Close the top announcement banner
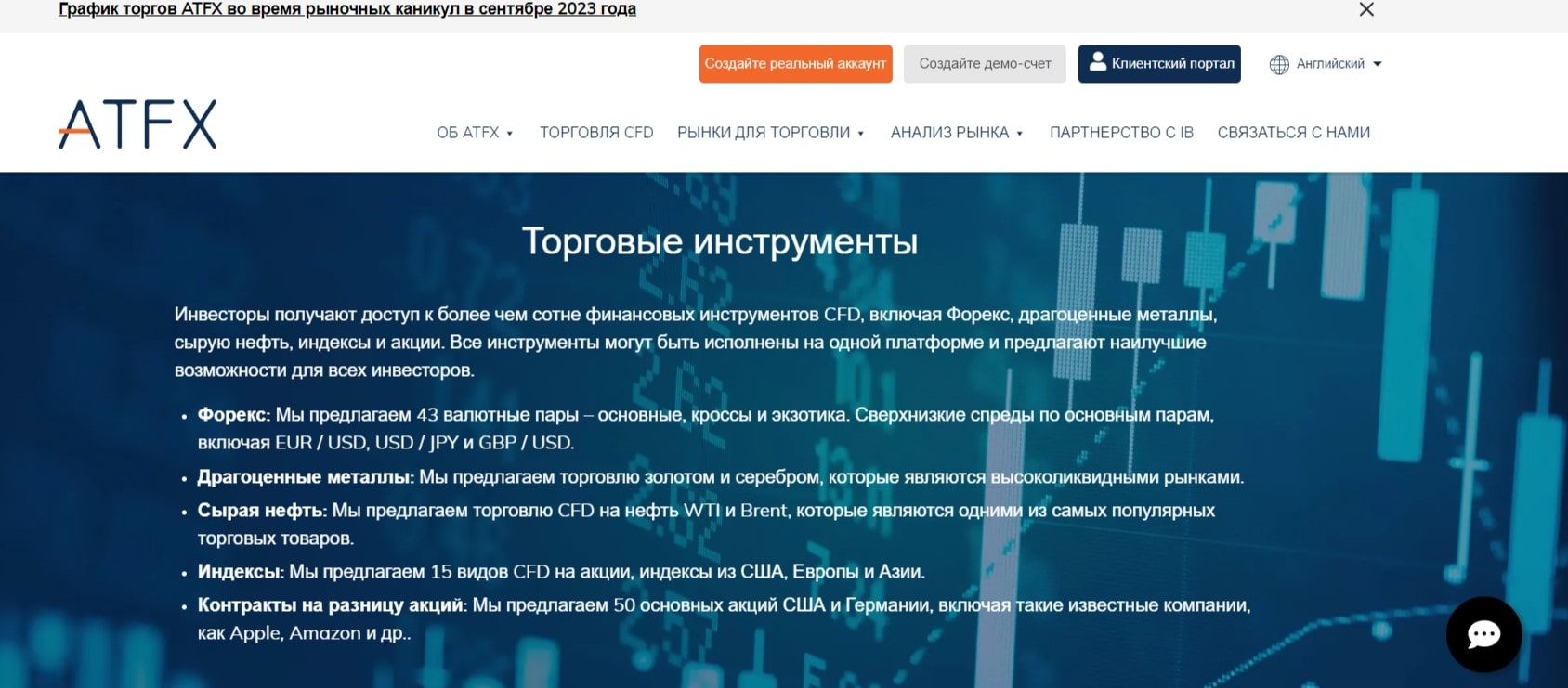Viewport: 1568px width, 688px height. pyautogui.click(x=1366, y=9)
